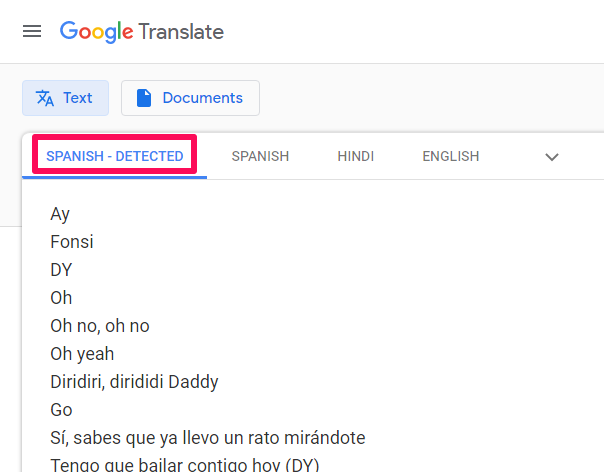Click the 'Diridiri, dirididi Daddy' line
The width and height of the screenshot is (604, 472).
tap(134, 382)
